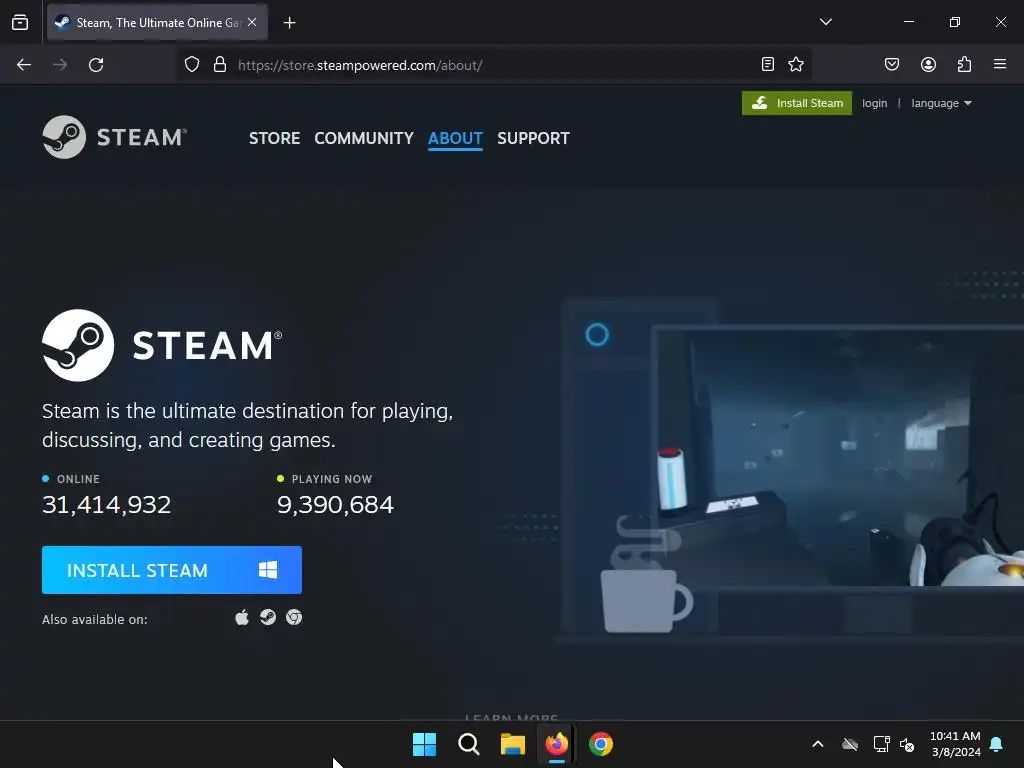Open the COMMUNITY menu item
This screenshot has width=1024, height=768.
(364, 138)
